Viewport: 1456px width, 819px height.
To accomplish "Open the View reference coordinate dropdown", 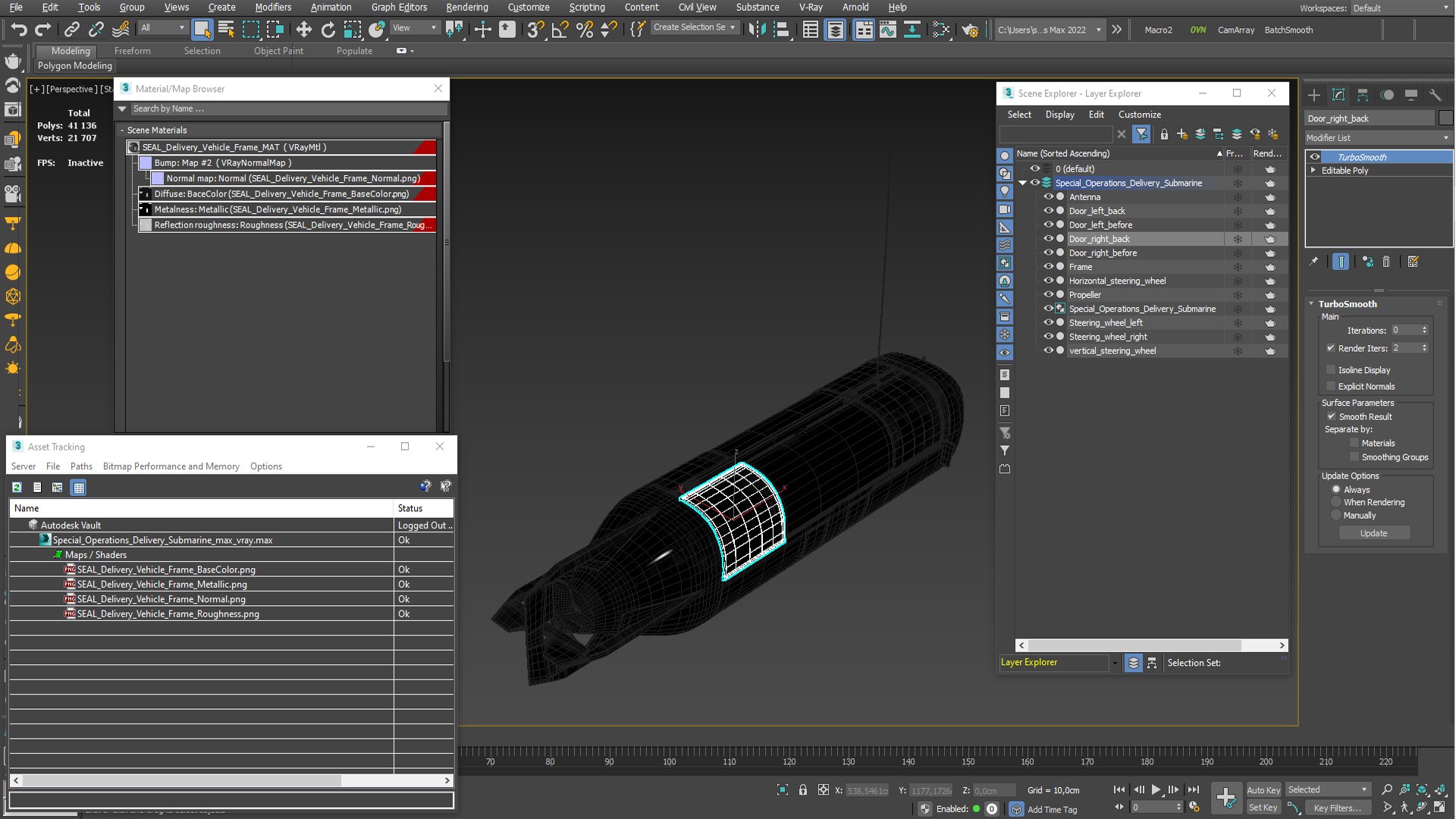I will (x=415, y=28).
